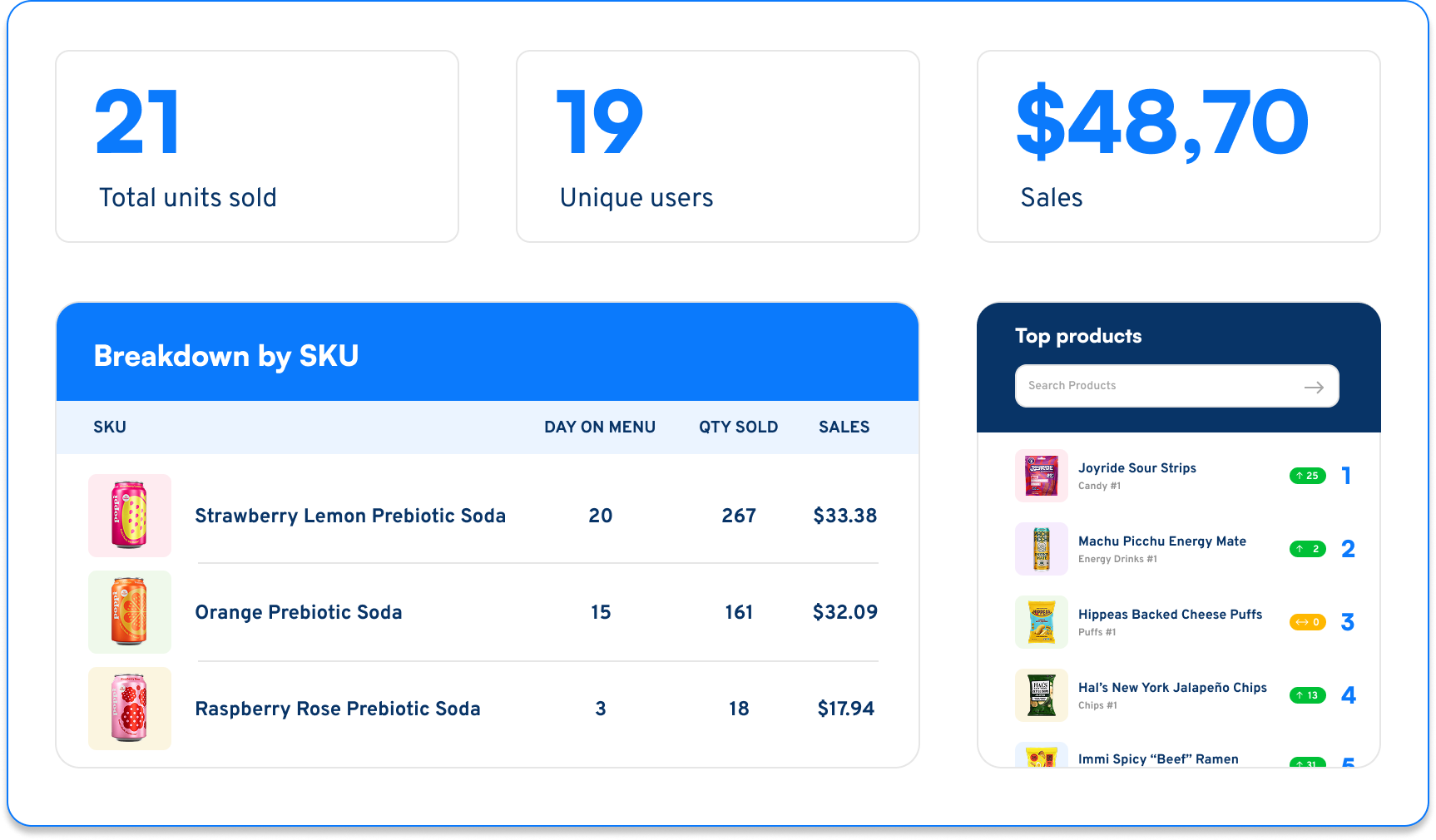This screenshot has height=840, width=1436.
Task: Click the Energy Drinks #1 category label
Action: 1117,559
